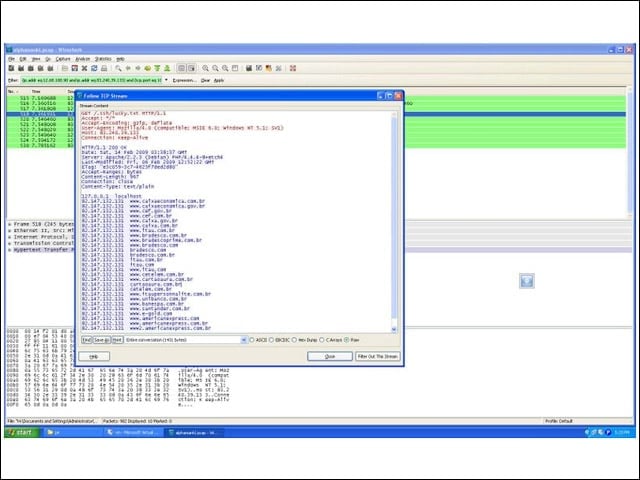This screenshot has width=640, height=480.
Task: Expand the Hypertext Transfer Protocol node
Action: 10,250
